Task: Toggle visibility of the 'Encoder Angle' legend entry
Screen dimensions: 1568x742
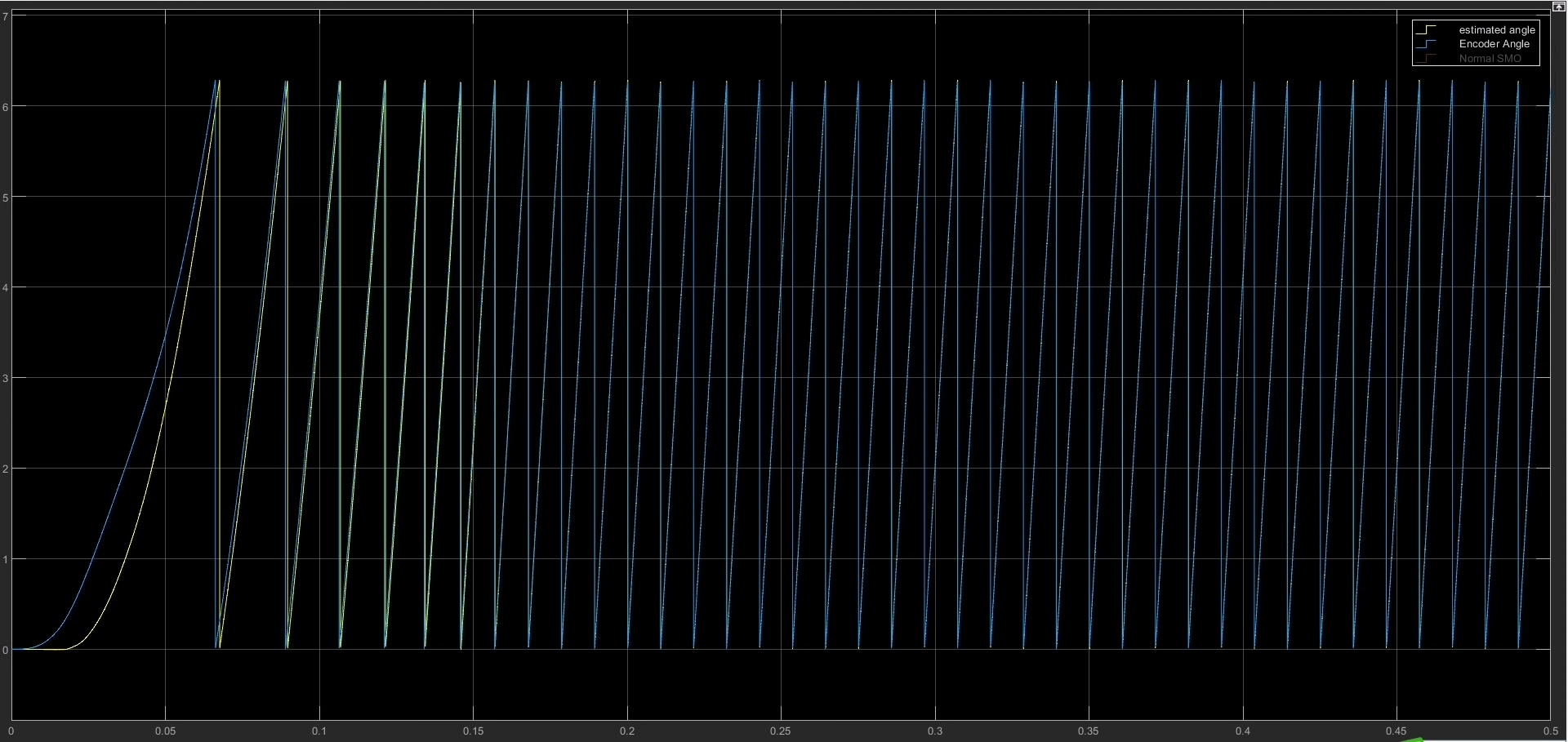Action: pyautogui.click(x=1494, y=44)
